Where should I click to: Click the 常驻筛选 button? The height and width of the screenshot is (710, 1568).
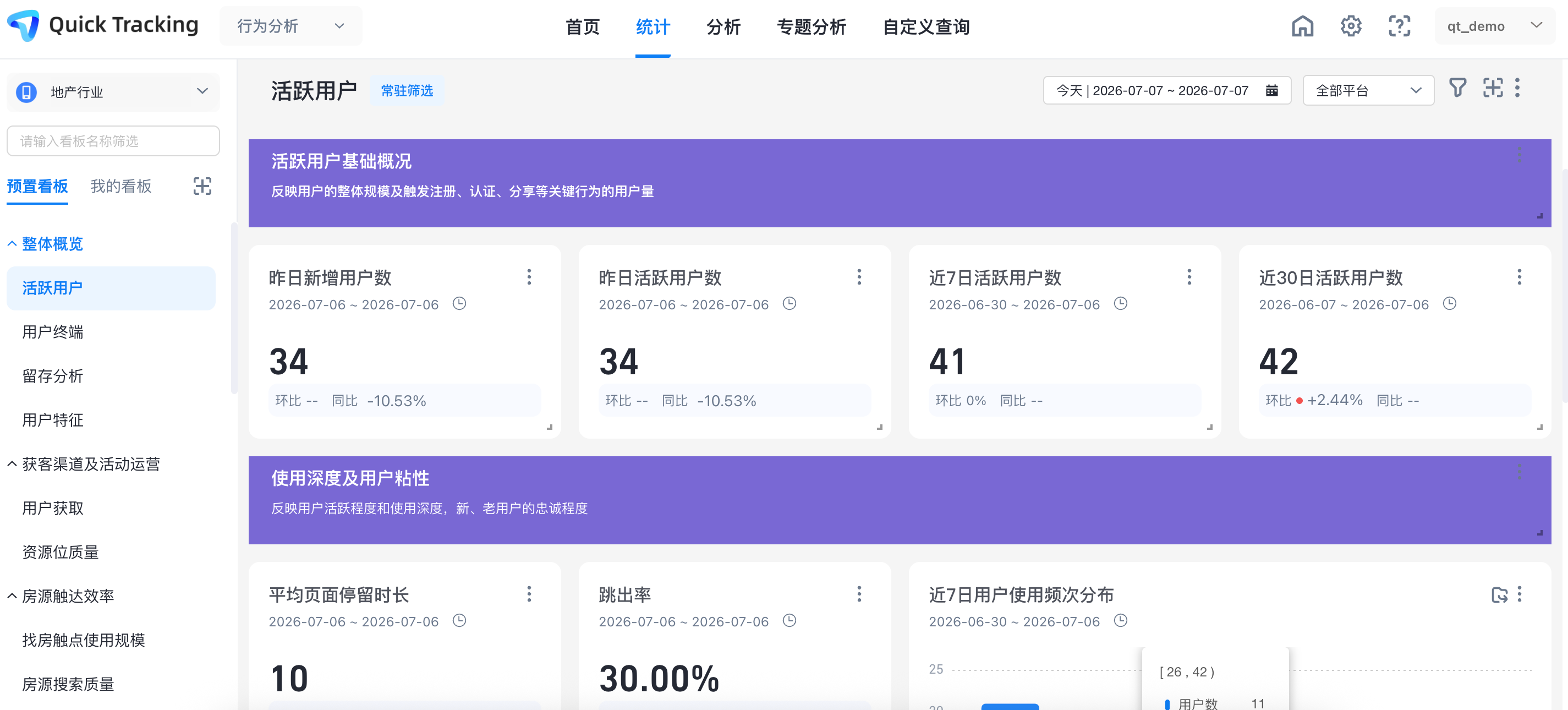pos(407,91)
